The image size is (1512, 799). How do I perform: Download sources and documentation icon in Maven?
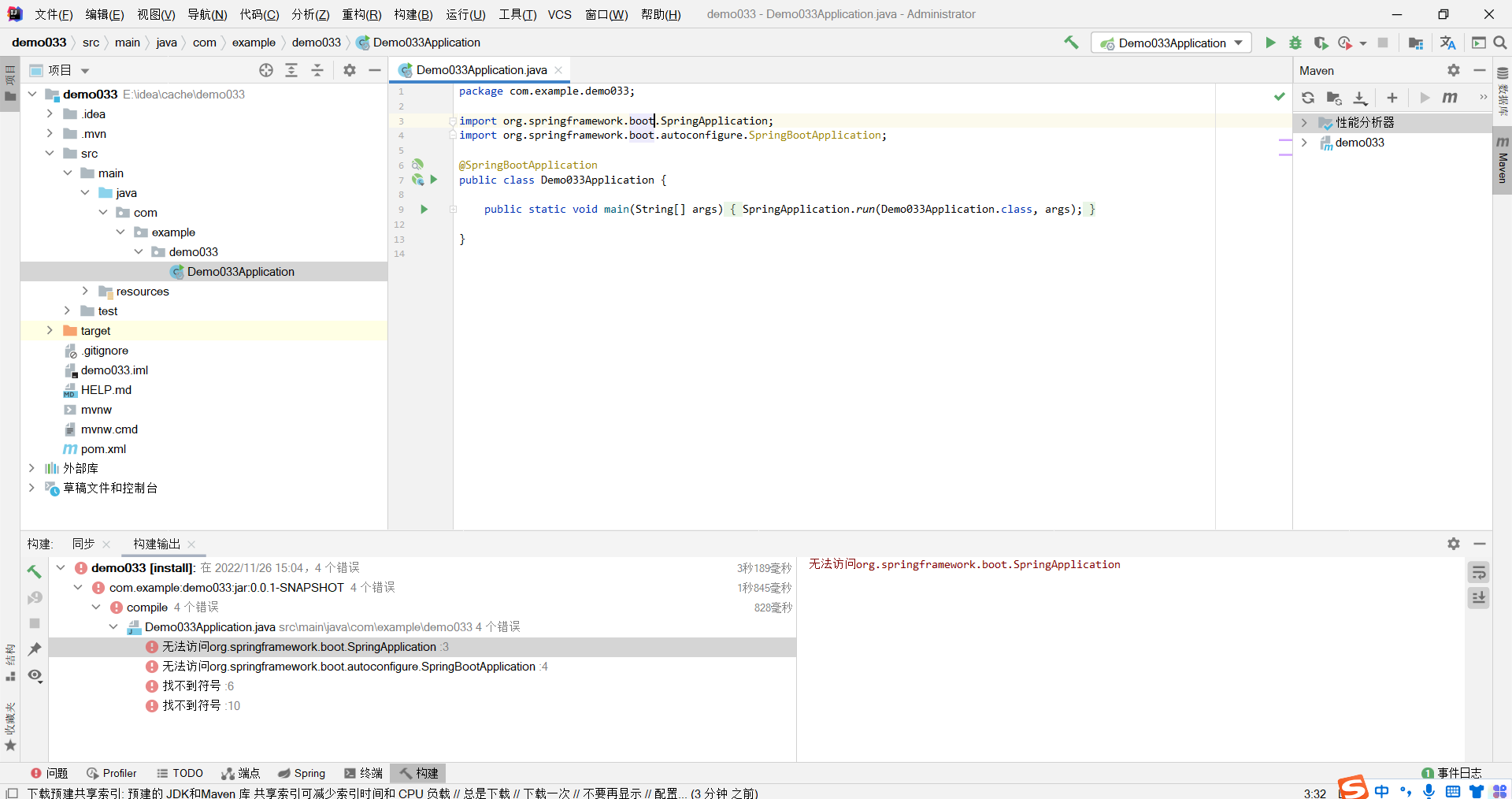coord(1360,98)
